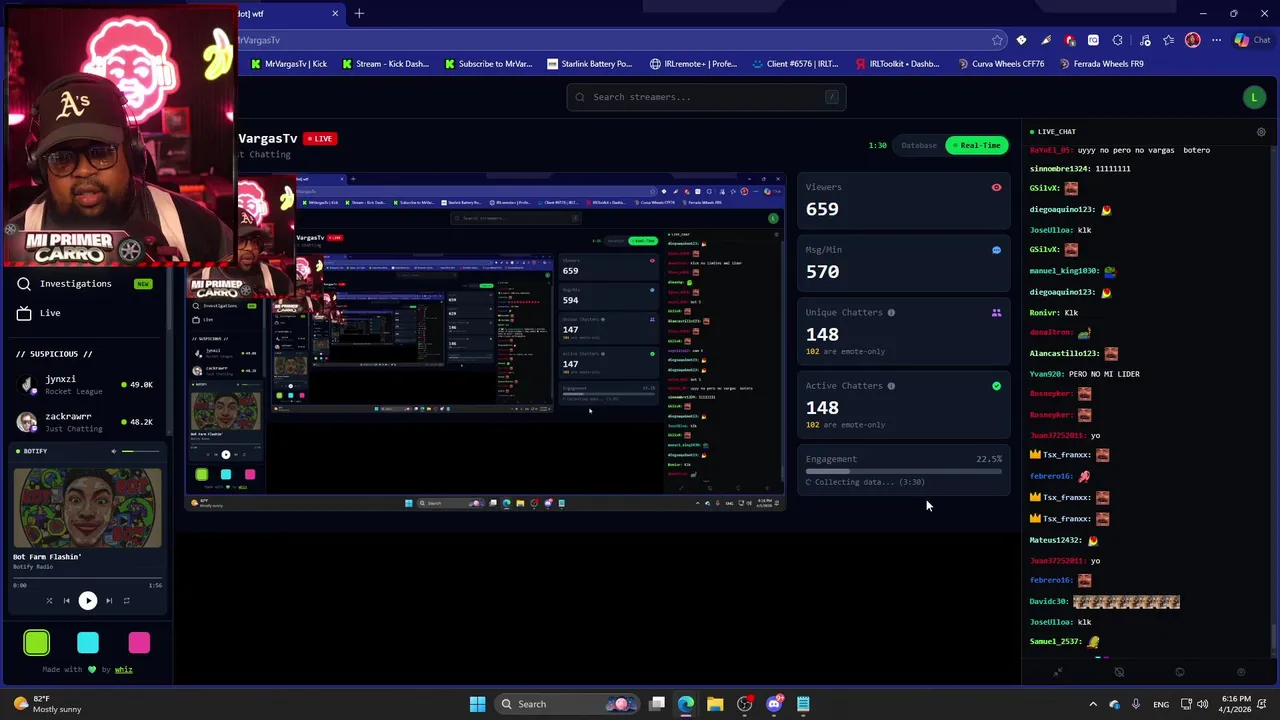The image size is (1280, 720).
Task: Skip to next track in Botify player
Action: (109, 601)
